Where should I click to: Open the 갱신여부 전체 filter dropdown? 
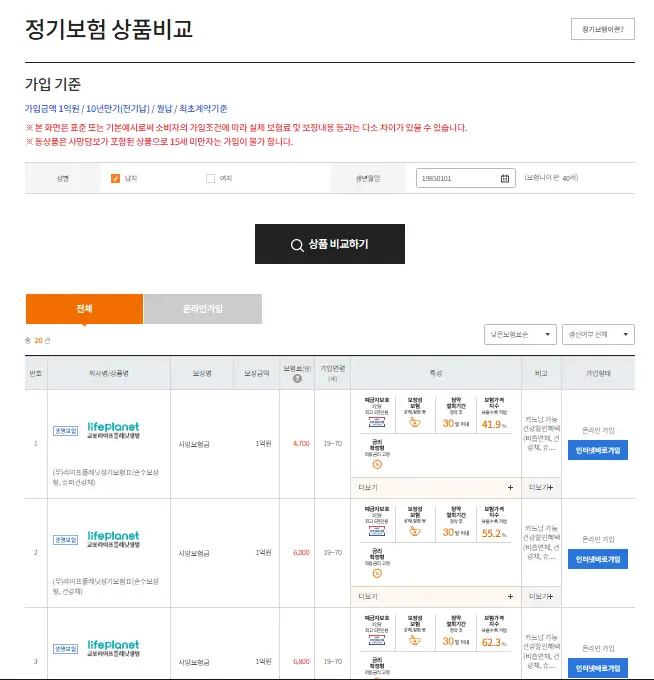(598, 334)
